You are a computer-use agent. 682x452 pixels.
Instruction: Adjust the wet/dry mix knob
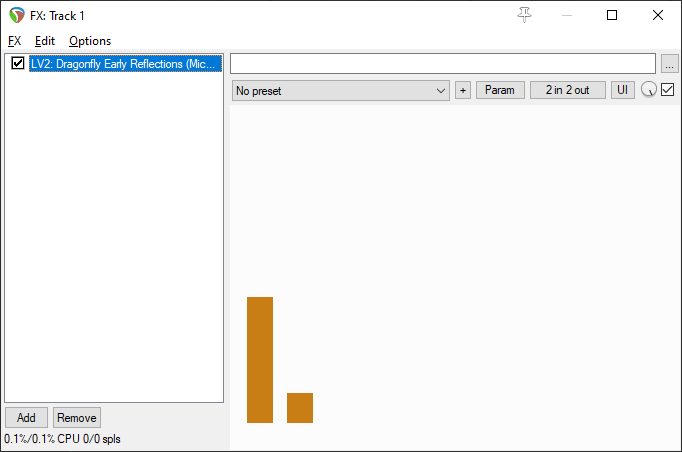[x=649, y=90]
